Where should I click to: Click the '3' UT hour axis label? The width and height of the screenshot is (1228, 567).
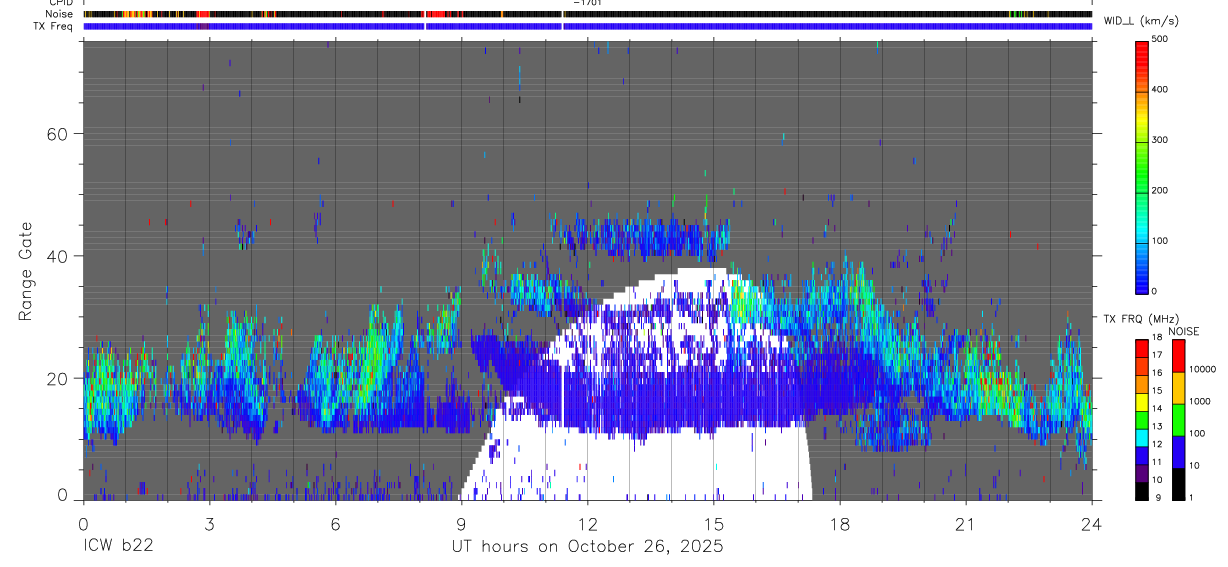(209, 523)
